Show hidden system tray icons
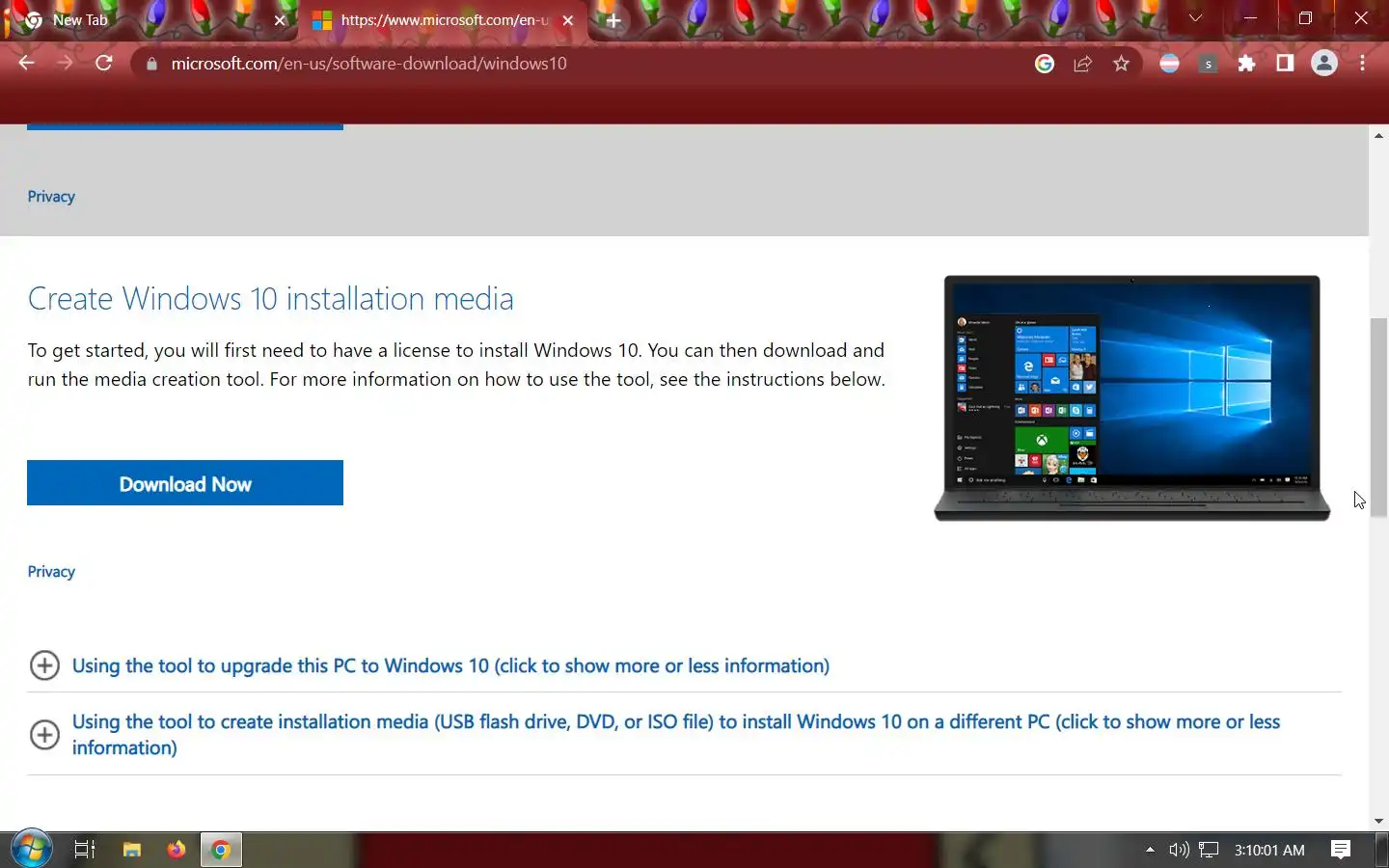This screenshot has height=868, width=1389. tap(1150, 850)
